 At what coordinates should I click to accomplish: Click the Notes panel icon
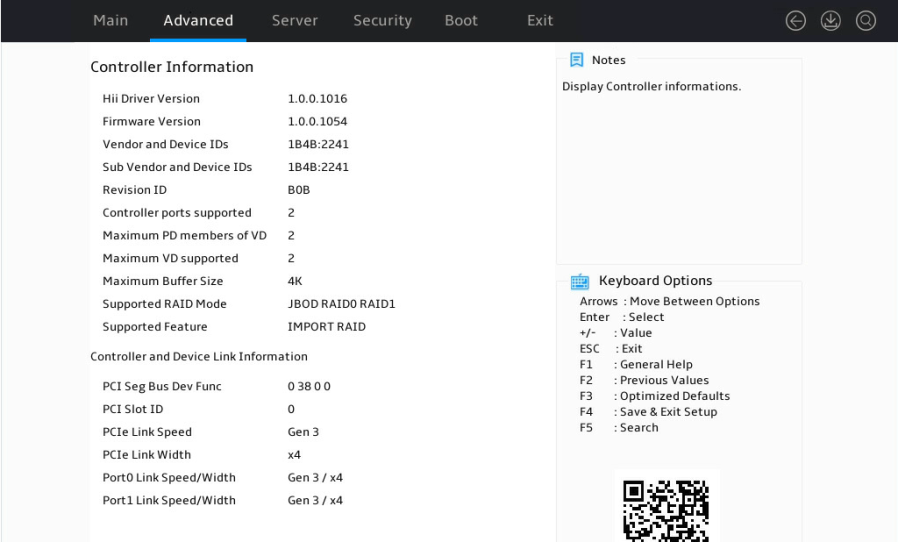(x=577, y=60)
